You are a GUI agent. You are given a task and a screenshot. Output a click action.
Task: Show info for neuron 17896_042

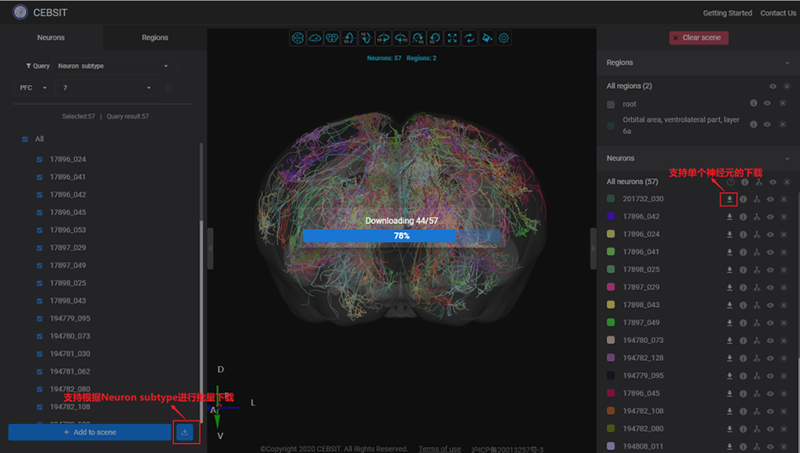click(x=744, y=216)
